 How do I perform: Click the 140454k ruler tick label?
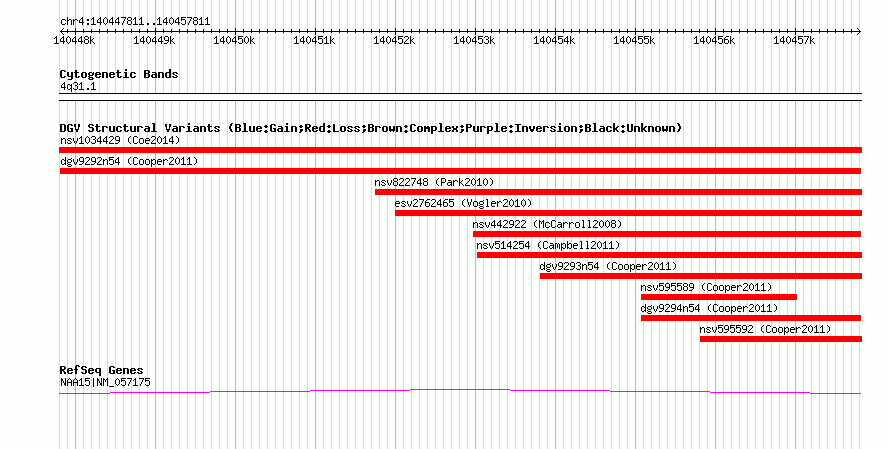555,40
